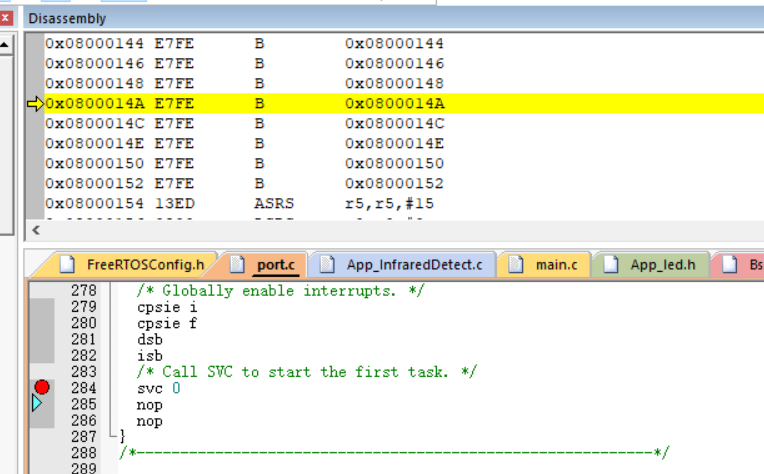Click the 'nop' on line 286

click(150, 421)
